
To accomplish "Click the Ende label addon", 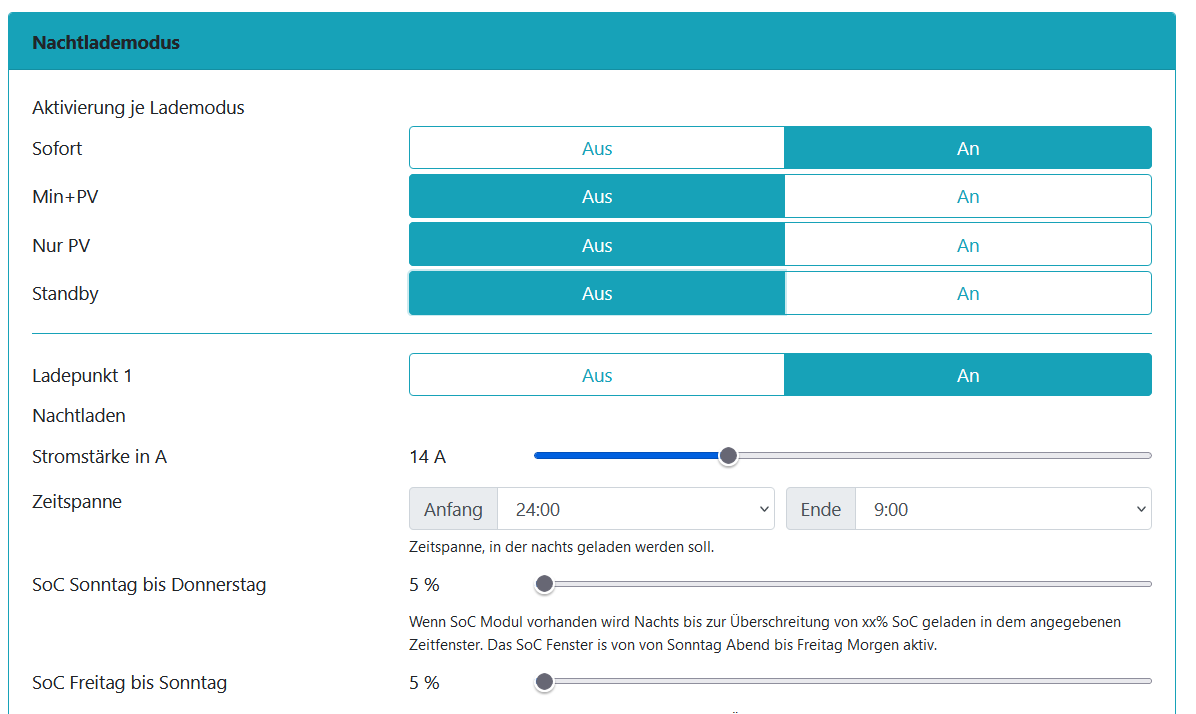I will coord(820,509).
